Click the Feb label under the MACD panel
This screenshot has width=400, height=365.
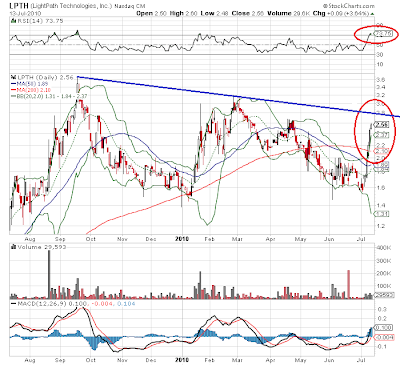coord(209,360)
